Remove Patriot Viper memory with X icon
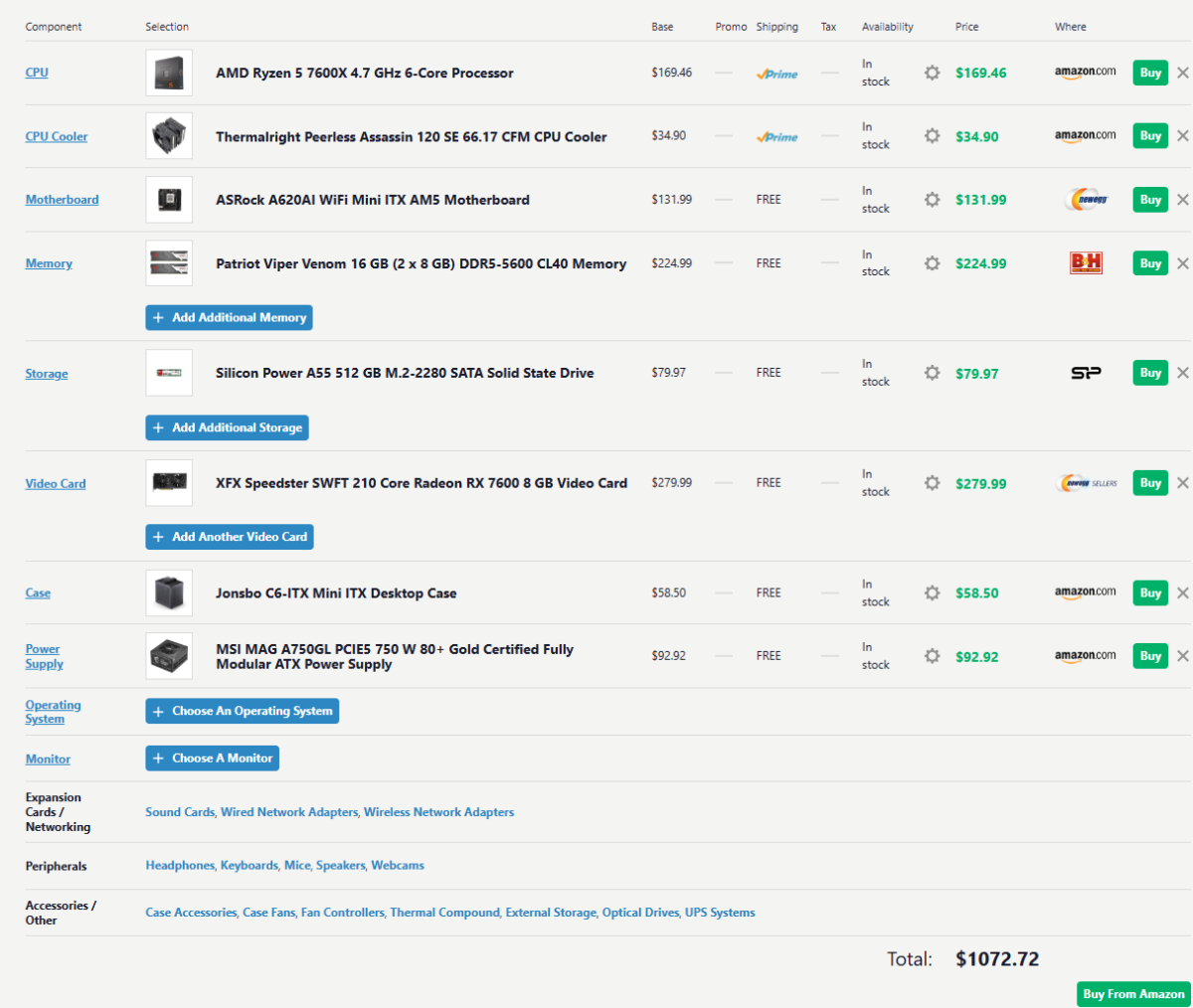Image resolution: width=1193 pixels, height=1008 pixels. pyautogui.click(x=1182, y=263)
